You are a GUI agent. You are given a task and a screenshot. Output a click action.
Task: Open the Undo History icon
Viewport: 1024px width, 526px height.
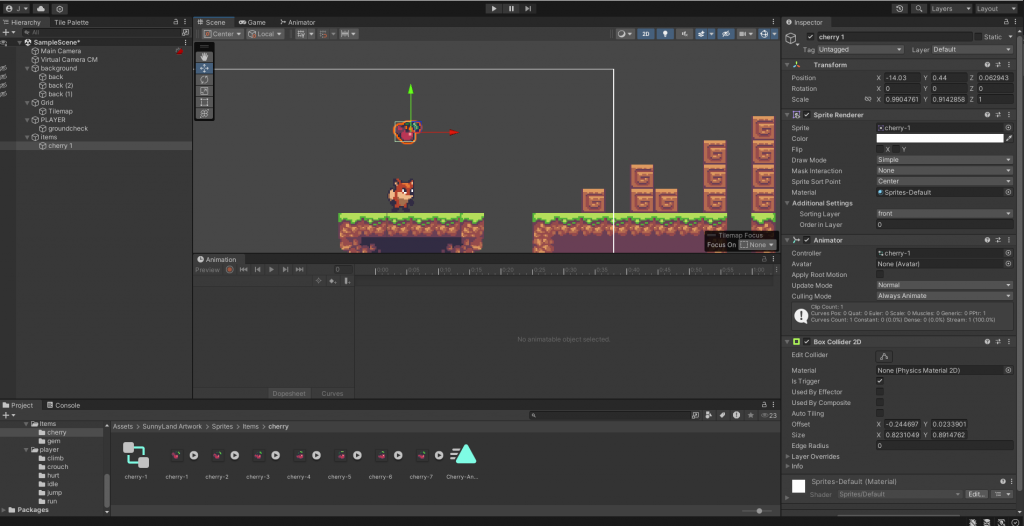tap(900, 8)
